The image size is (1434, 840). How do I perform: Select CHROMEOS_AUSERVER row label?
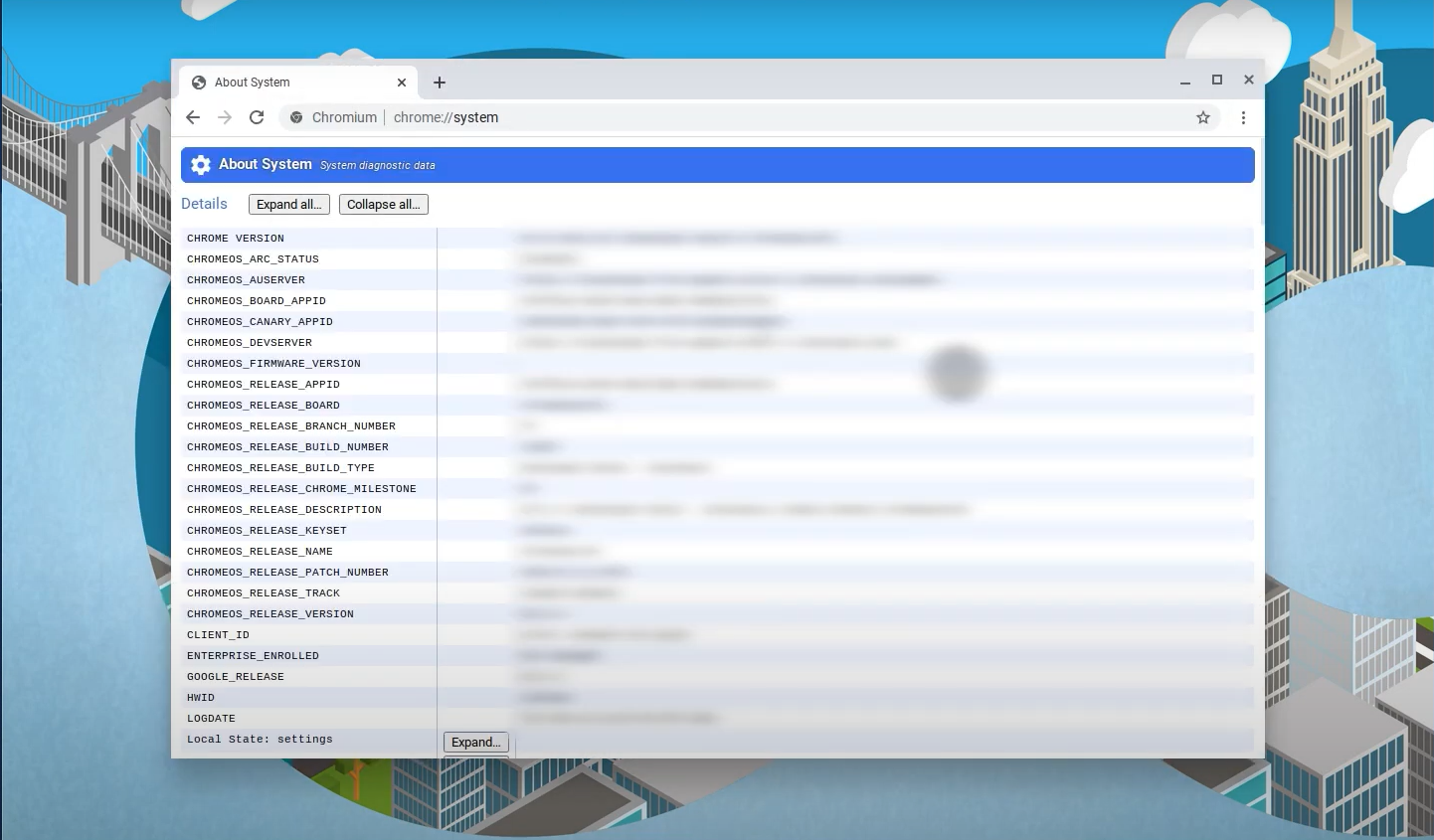tap(246, 280)
